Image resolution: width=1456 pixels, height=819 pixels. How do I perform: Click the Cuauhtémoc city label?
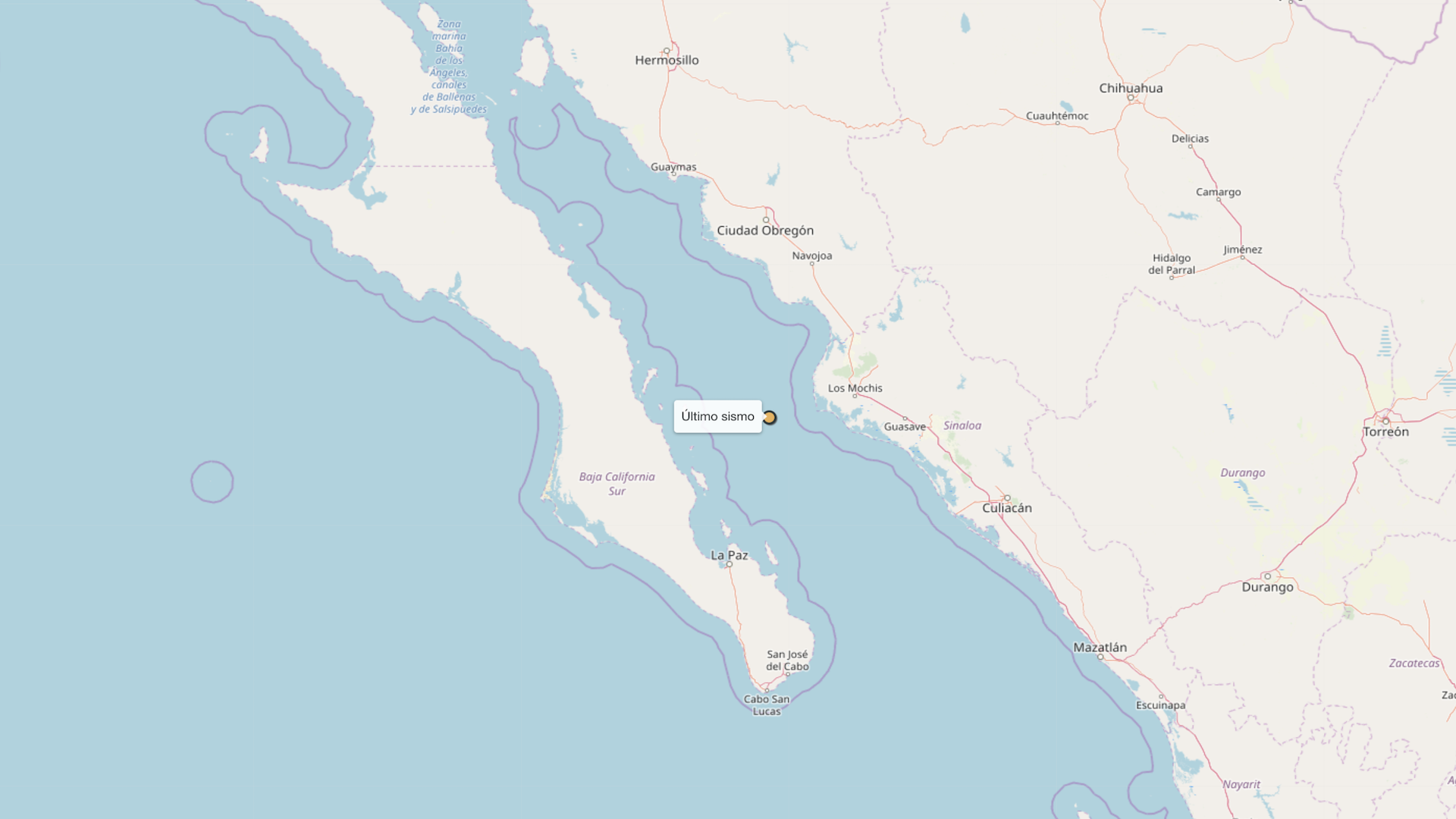click(x=1057, y=116)
